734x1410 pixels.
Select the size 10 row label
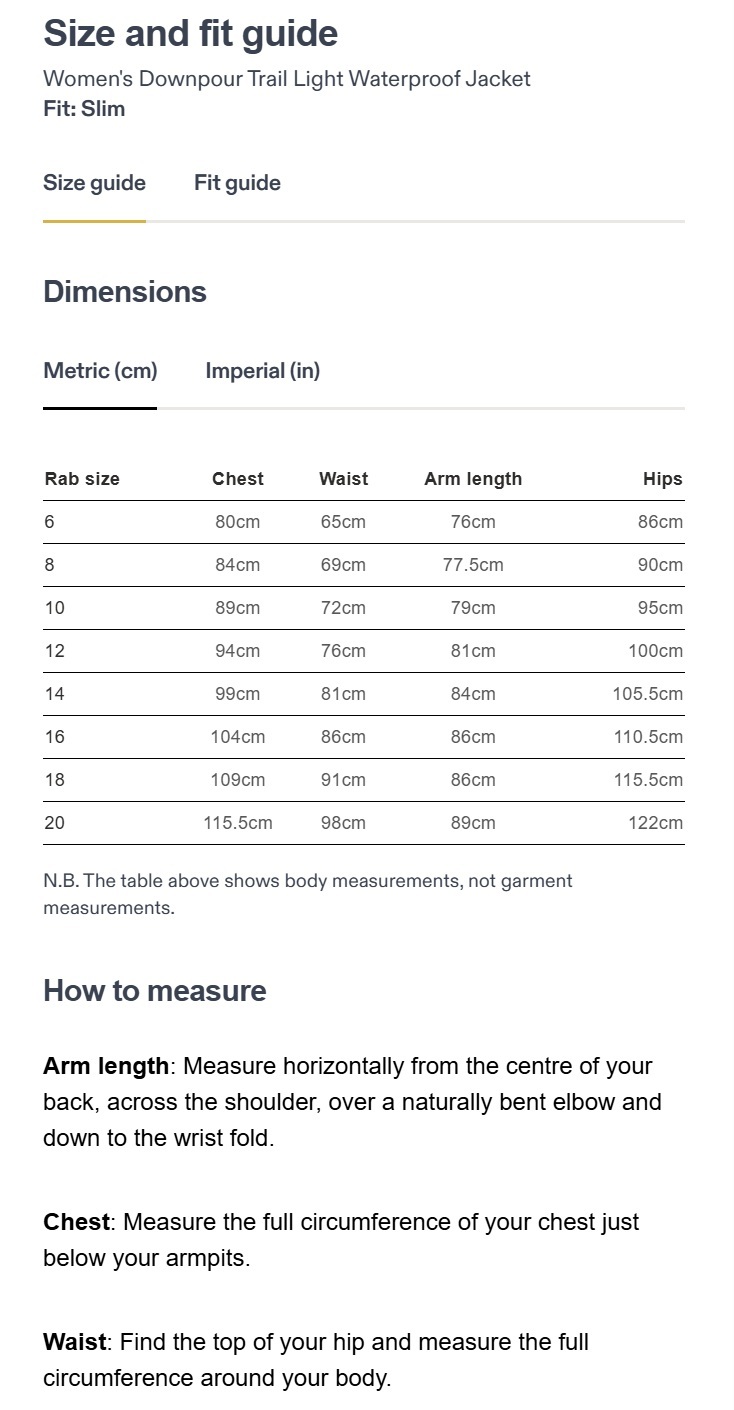[x=54, y=608]
